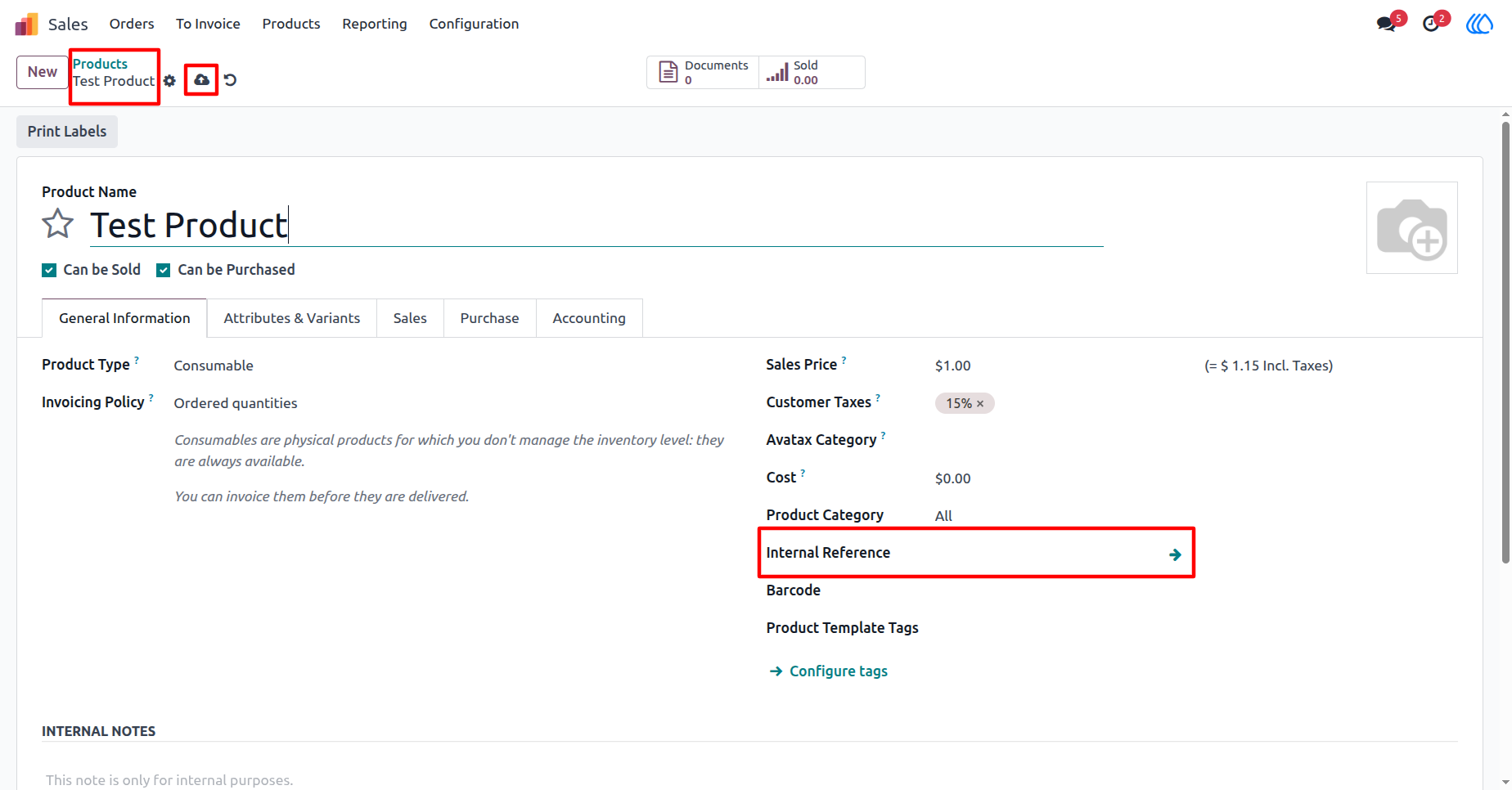Screen dimensions: 1512x790
Task: Discard changes using the undo arrow icon
Action: coord(231,79)
